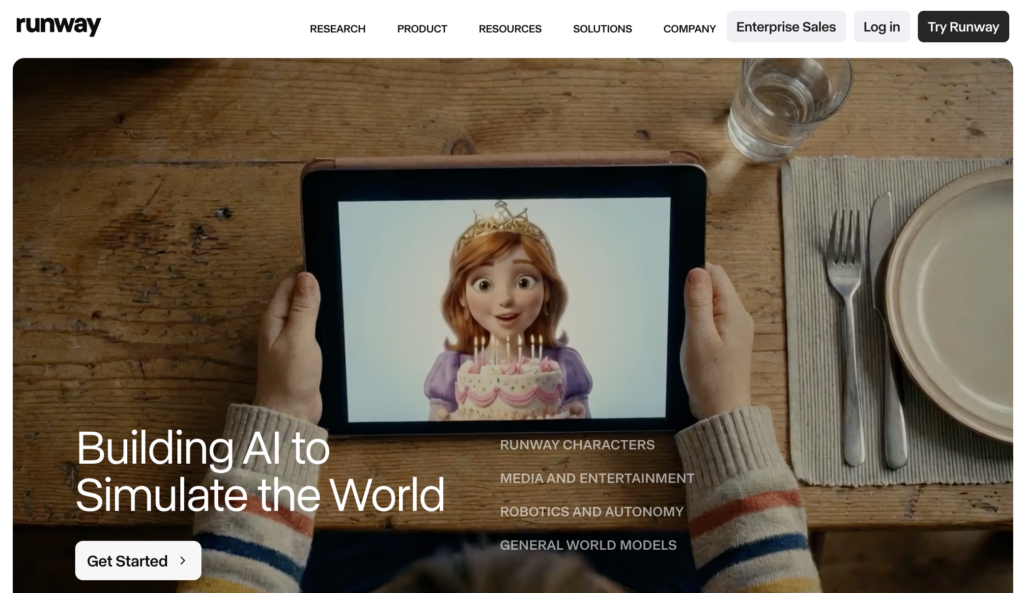1024x593 pixels.
Task: Click the chevron arrow inside Get Started
Action: [182, 561]
